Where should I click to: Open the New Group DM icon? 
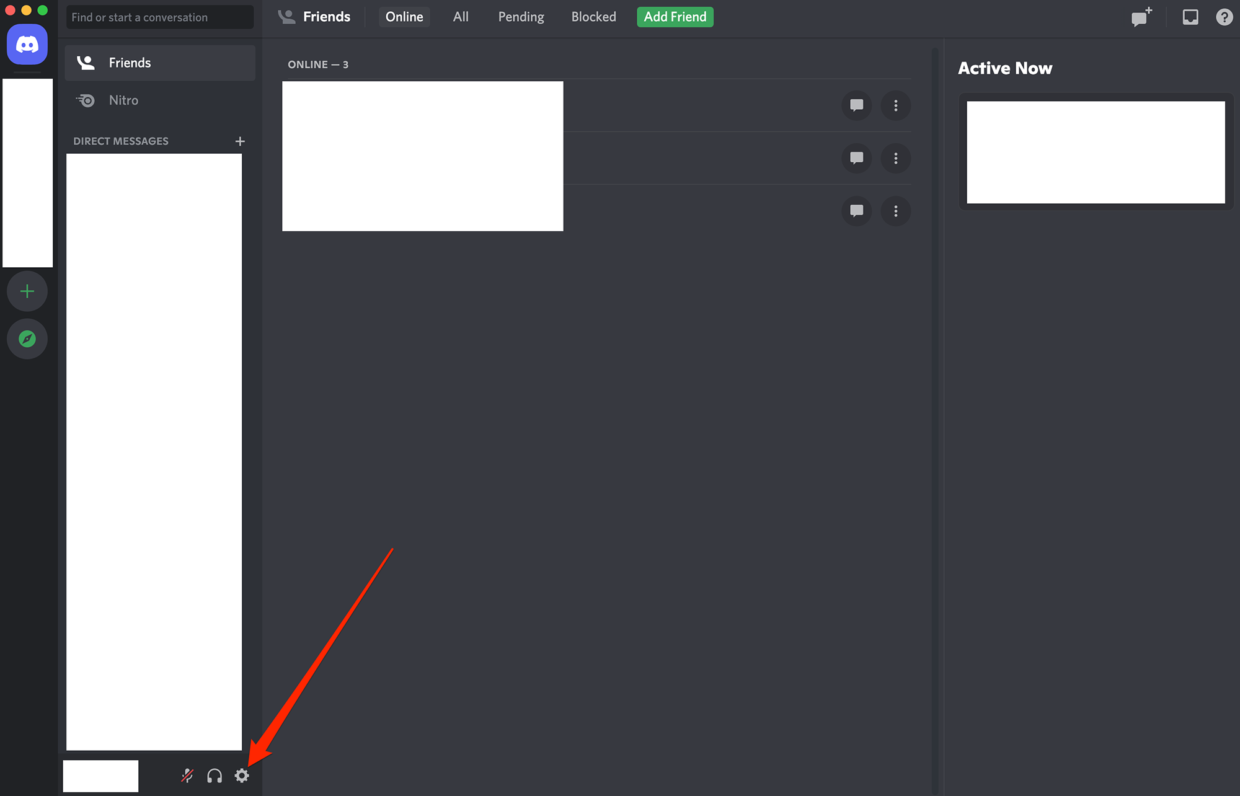1141,17
